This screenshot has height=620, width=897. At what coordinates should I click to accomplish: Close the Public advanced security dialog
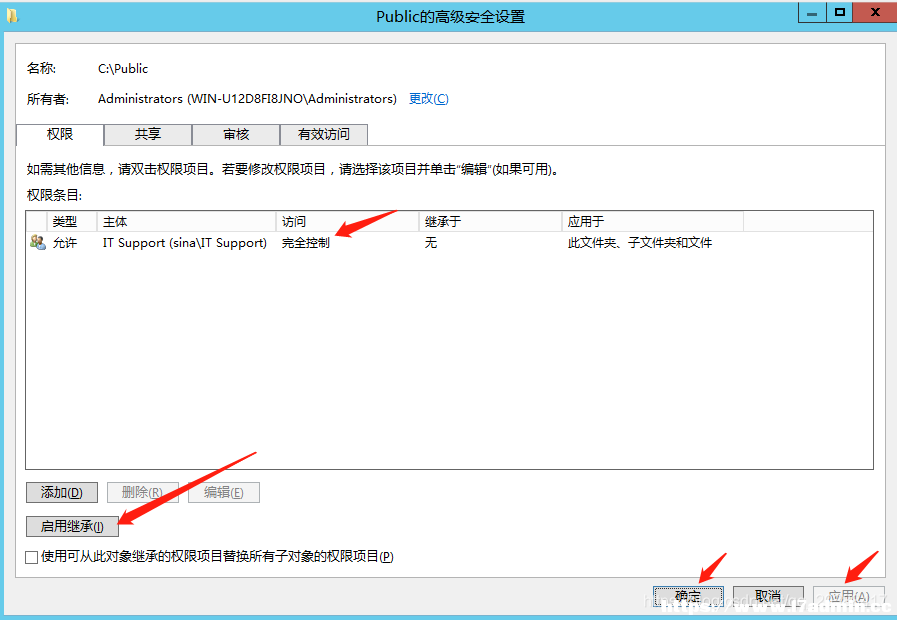click(x=875, y=13)
